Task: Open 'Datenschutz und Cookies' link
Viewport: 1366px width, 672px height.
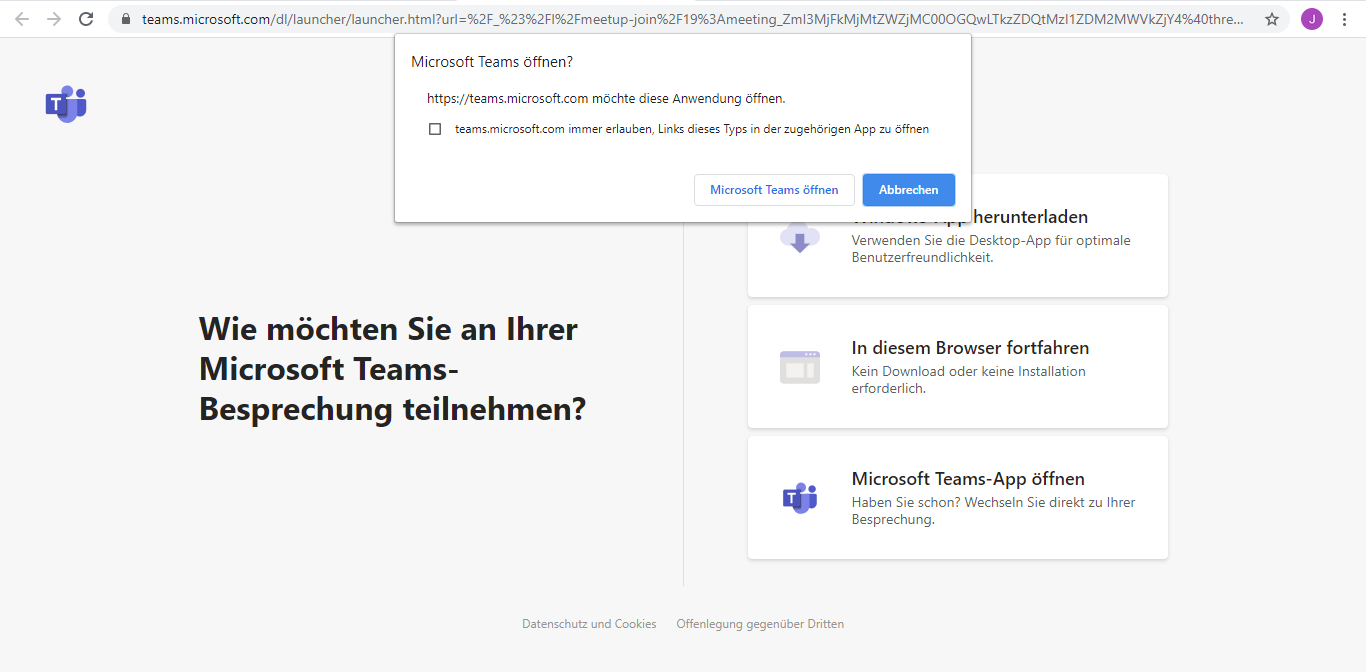Action: coord(589,624)
